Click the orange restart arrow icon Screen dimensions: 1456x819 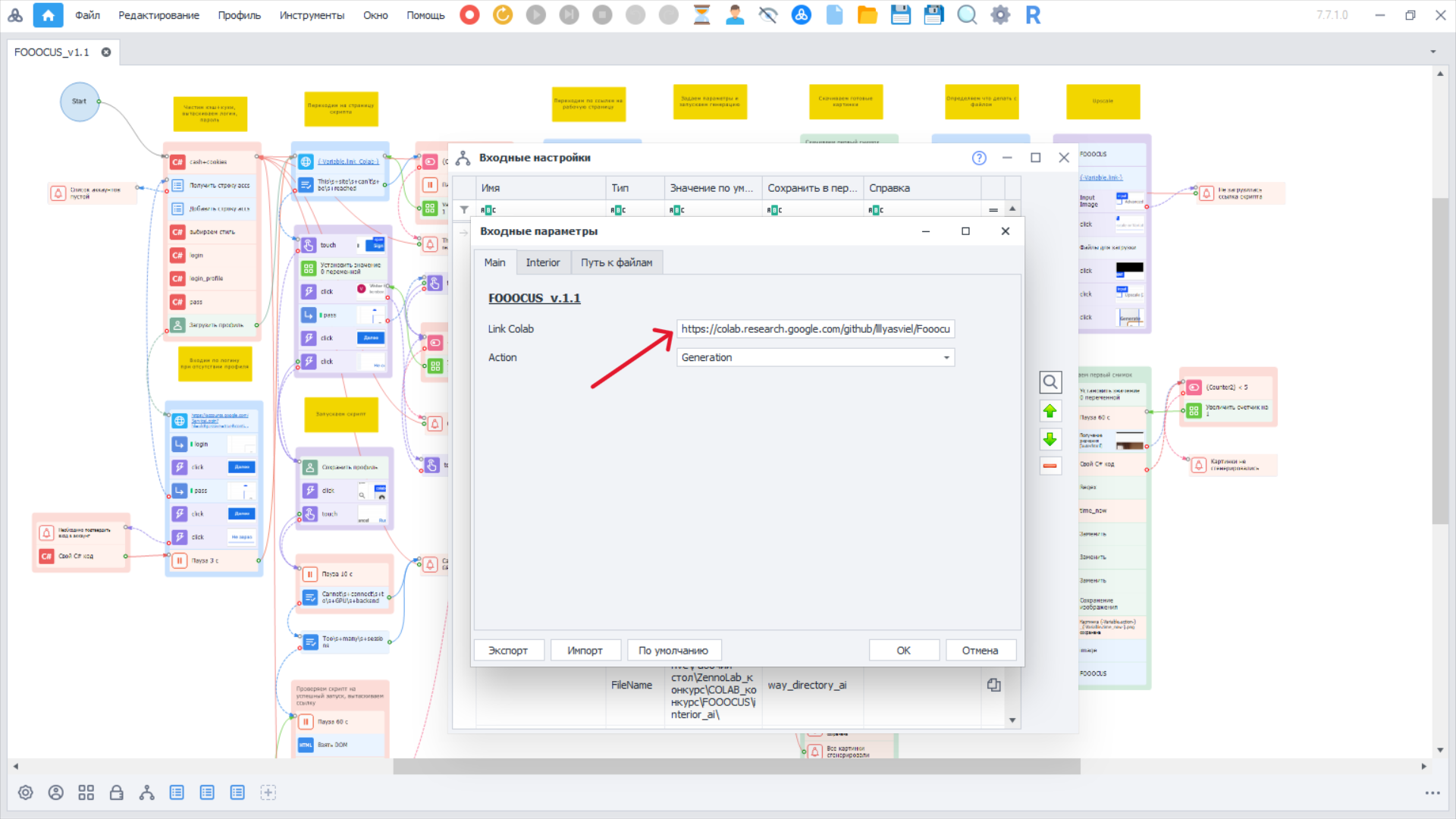point(502,15)
